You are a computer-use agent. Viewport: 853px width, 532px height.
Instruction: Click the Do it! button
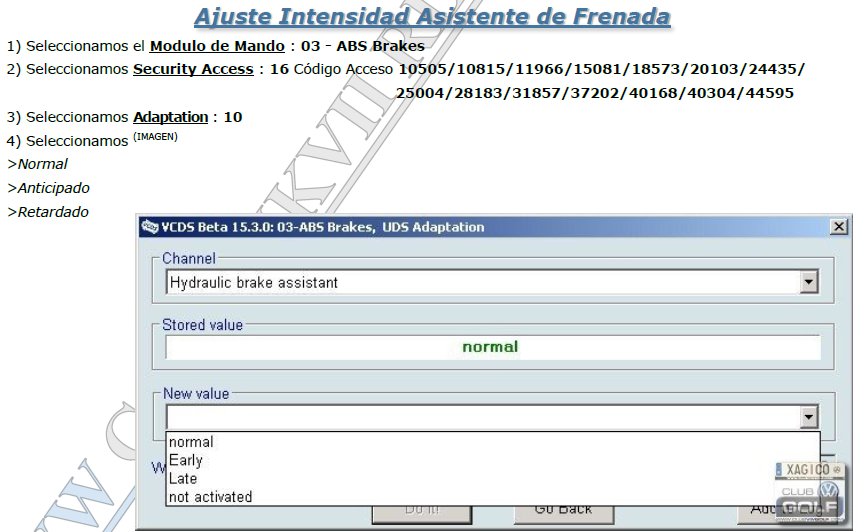[422, 512]
